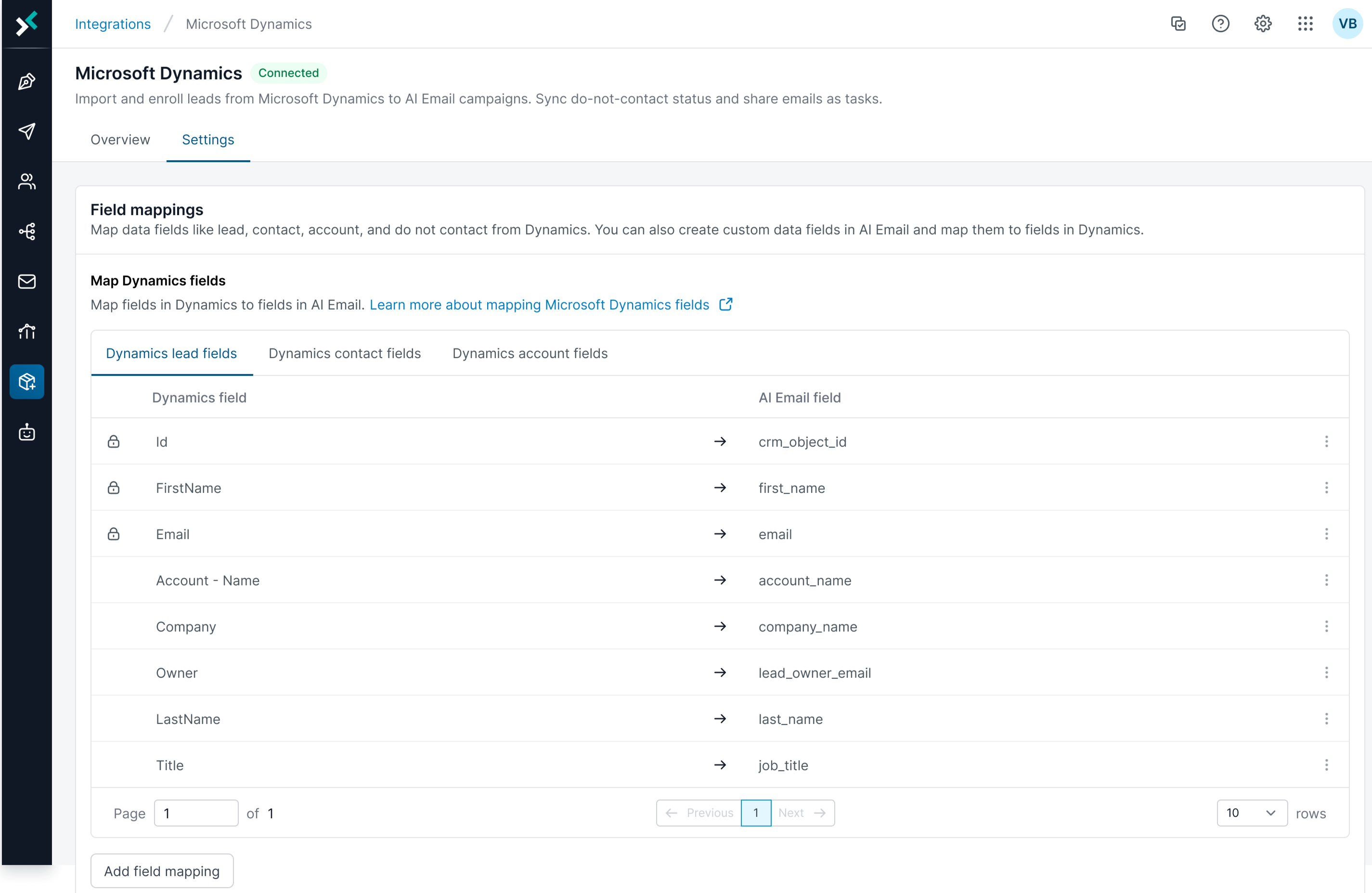Screen dimensions: 1372x893
Task: Click the 'job_title' AI Email field cell
Action: pos(783,765)
